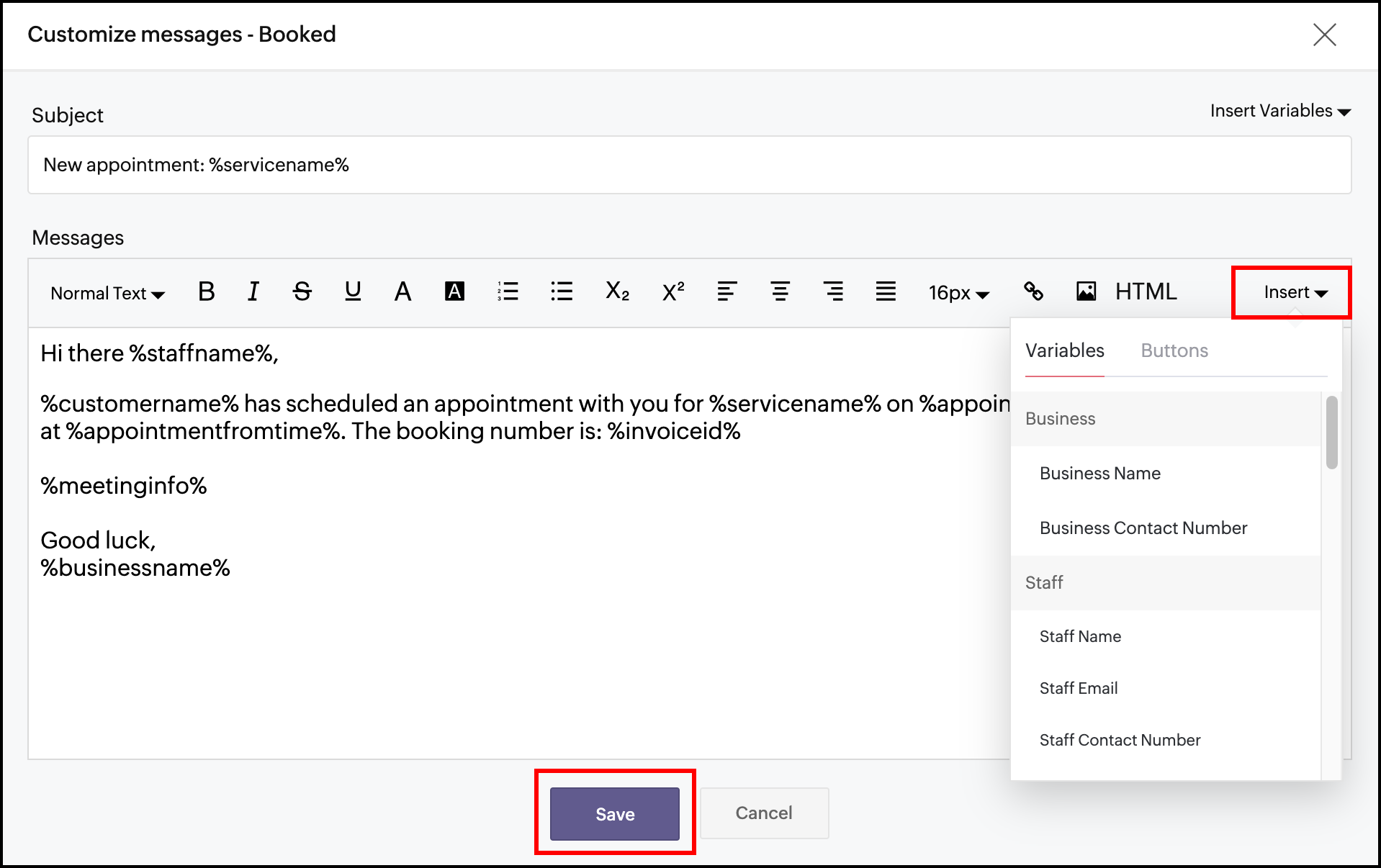Screen dimensions: 1381x868
Task: Click the 'Hi there %staffname%,' line
Action: [159, 353]
